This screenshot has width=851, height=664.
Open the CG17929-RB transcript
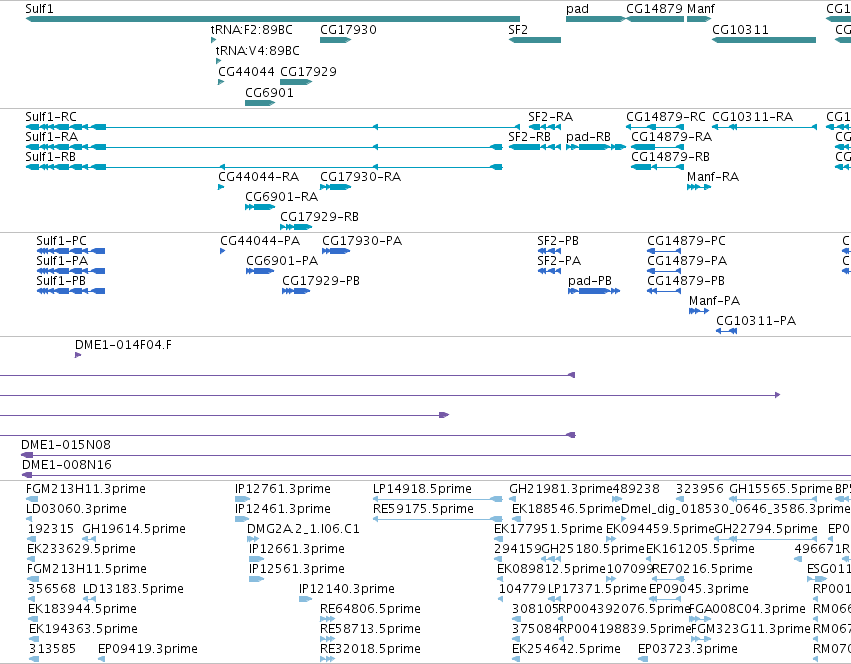point(296,227)
